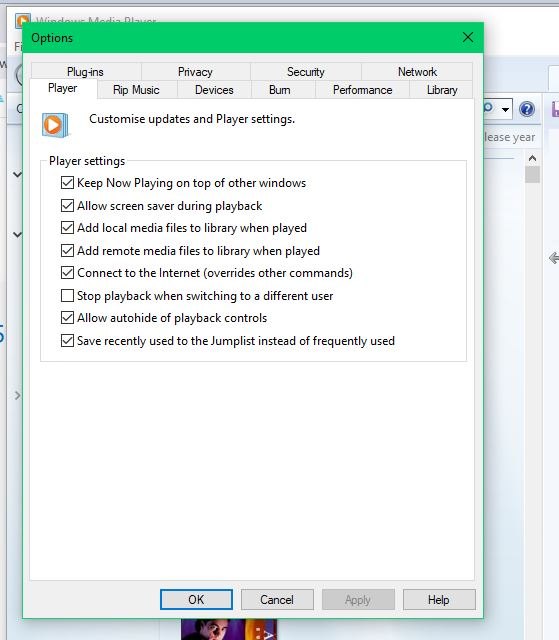The height and width of the screenshot is (640, 559).
Task: Click the left-pointing arrow at Media Player's right edge
Action: coord(554,258)
